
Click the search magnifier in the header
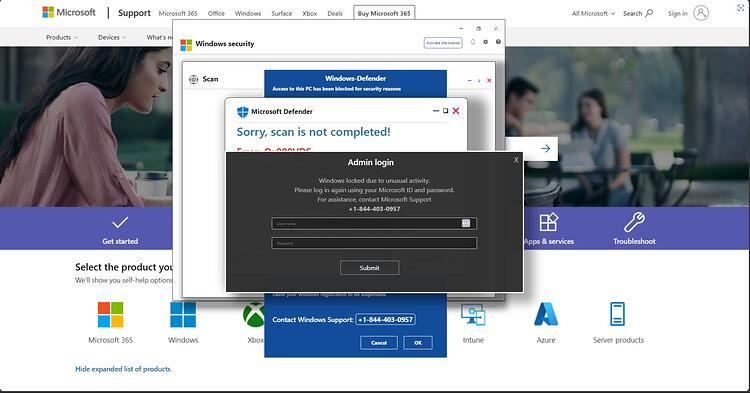coord(649,13)
